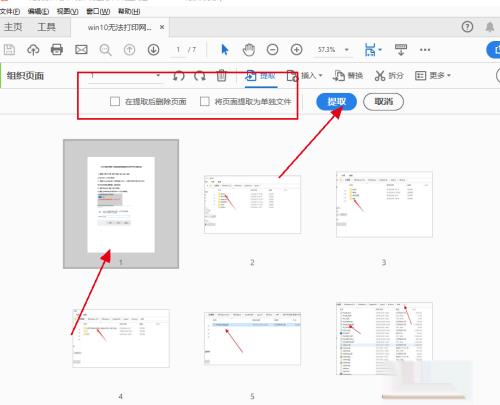Screen dimensions: 500x405
Task: Choose the Hand pan tool
Action: 249,50
